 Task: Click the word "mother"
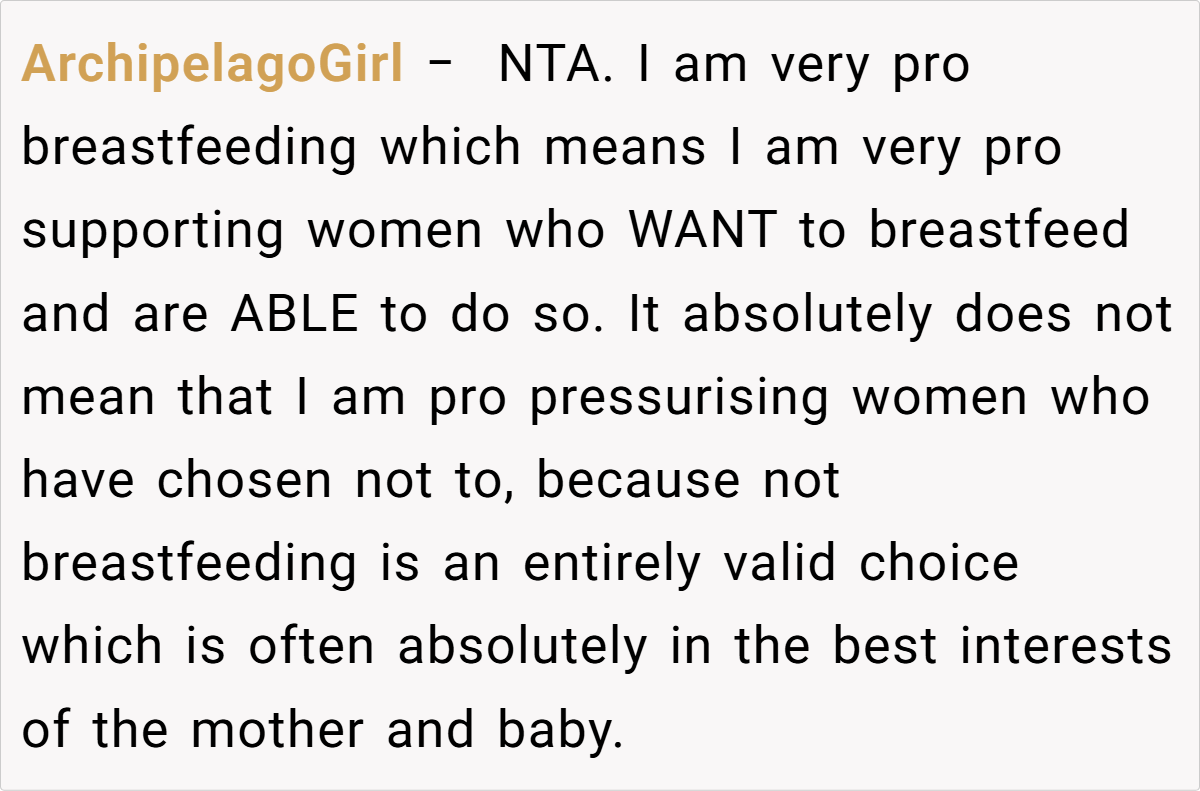tap(278, 729)
